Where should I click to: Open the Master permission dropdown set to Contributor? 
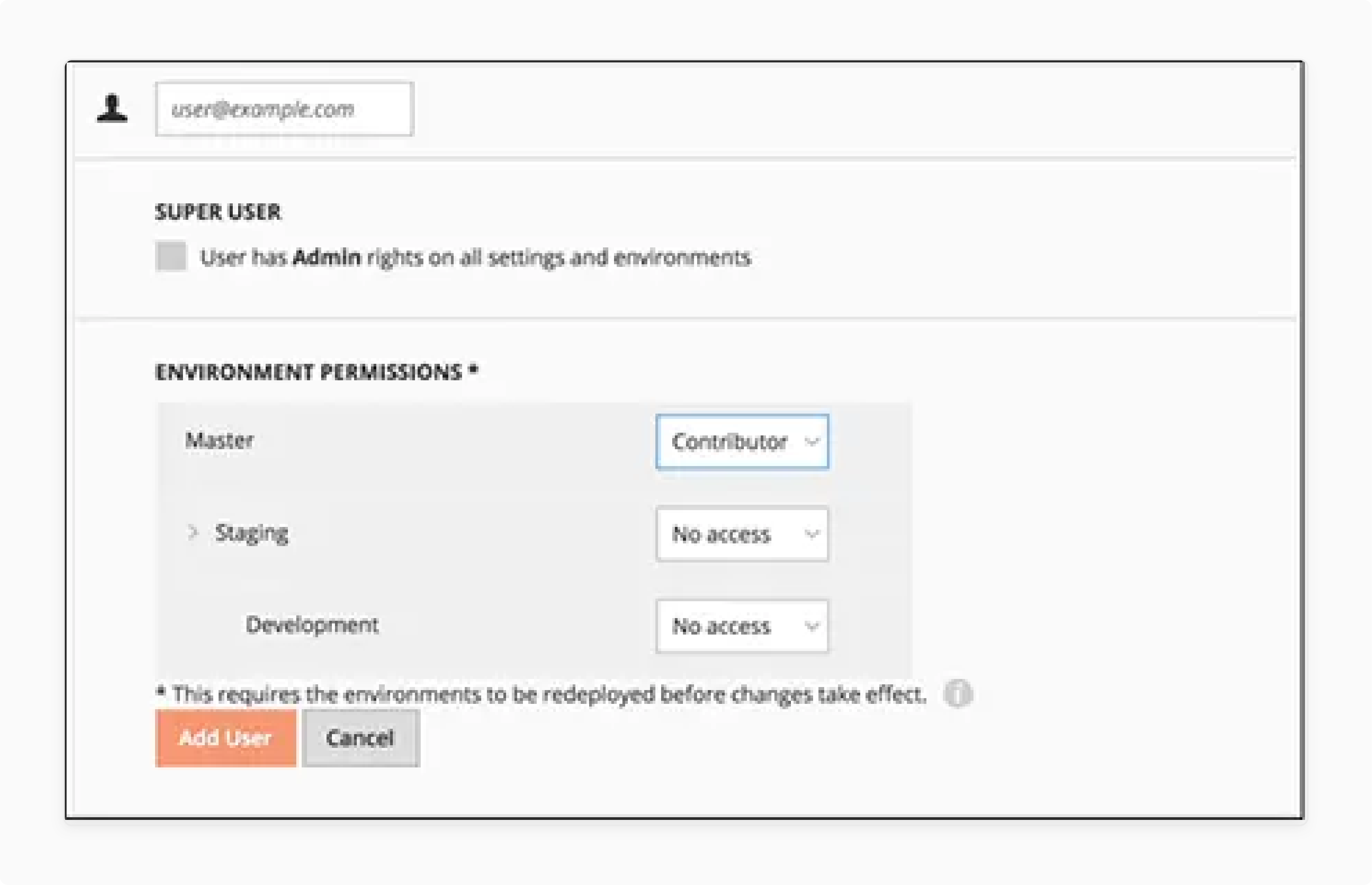click(742, 441)
